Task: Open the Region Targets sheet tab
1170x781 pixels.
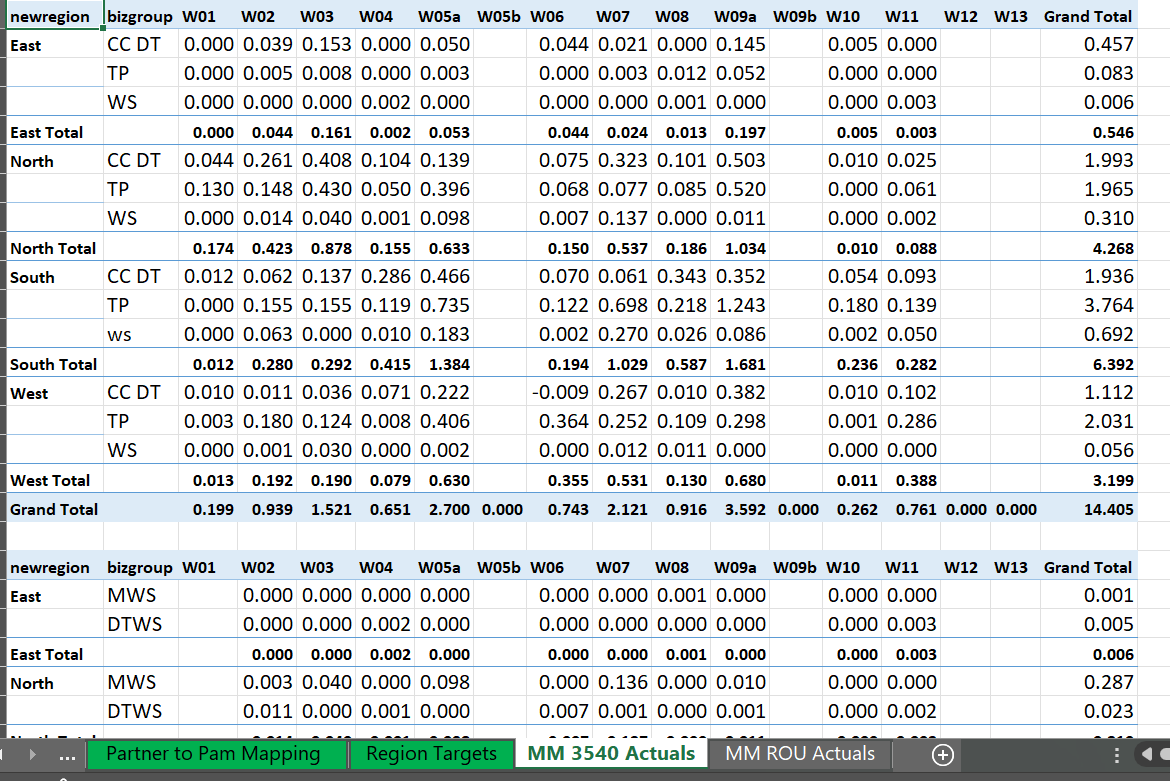Action: (x=431, y=754)
